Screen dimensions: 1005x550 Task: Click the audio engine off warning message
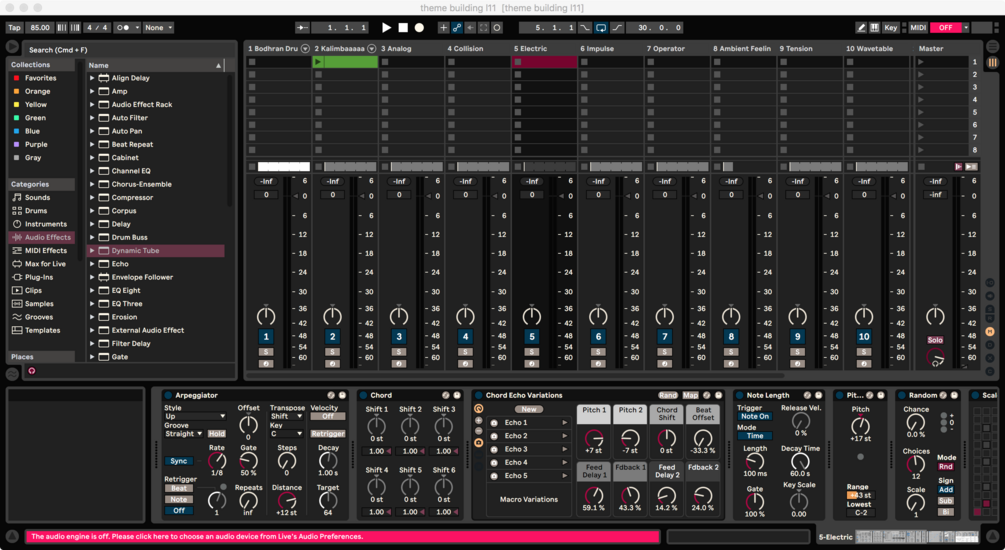(x=343, y=537)
